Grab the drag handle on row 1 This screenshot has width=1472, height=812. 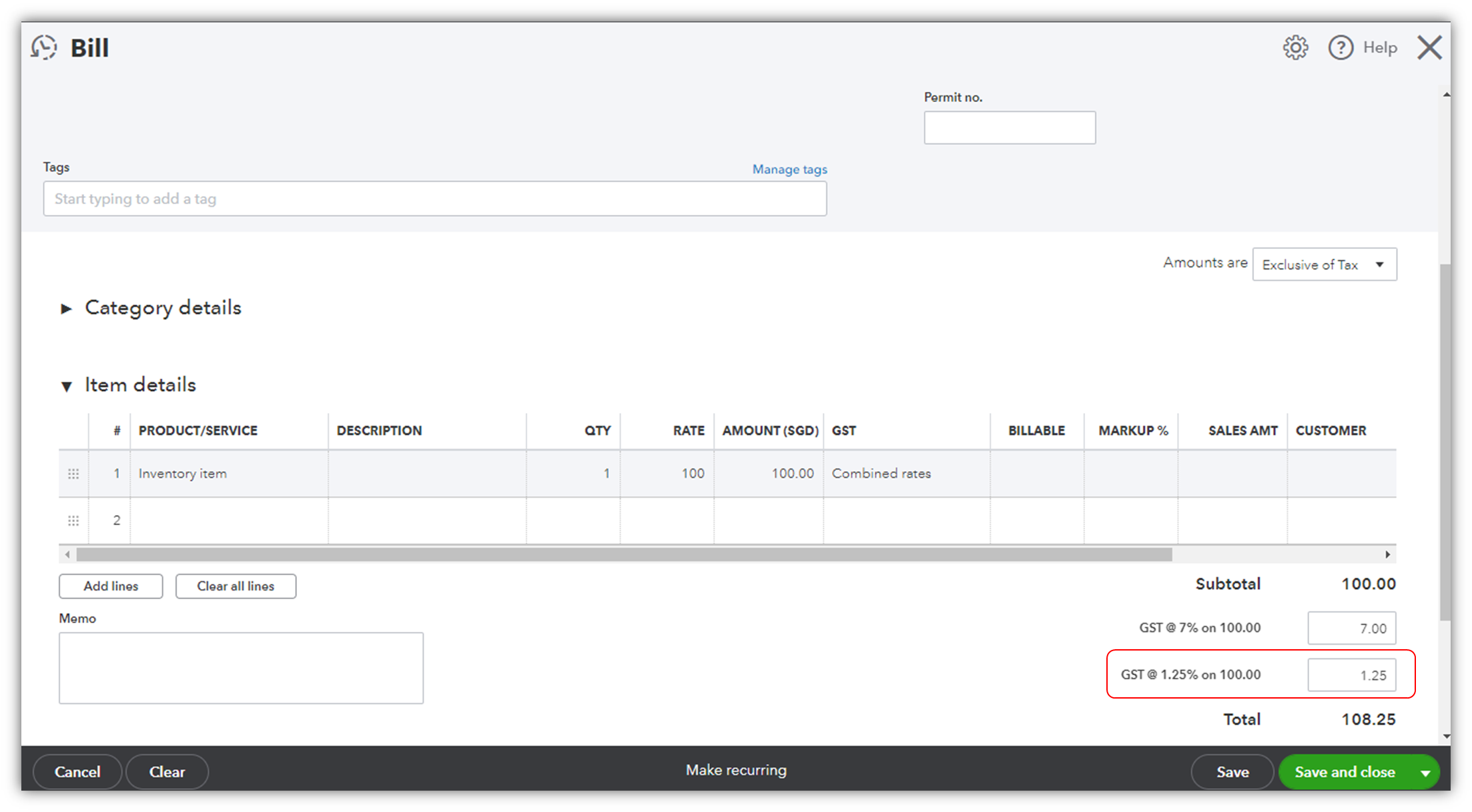(x=73, y=474)
